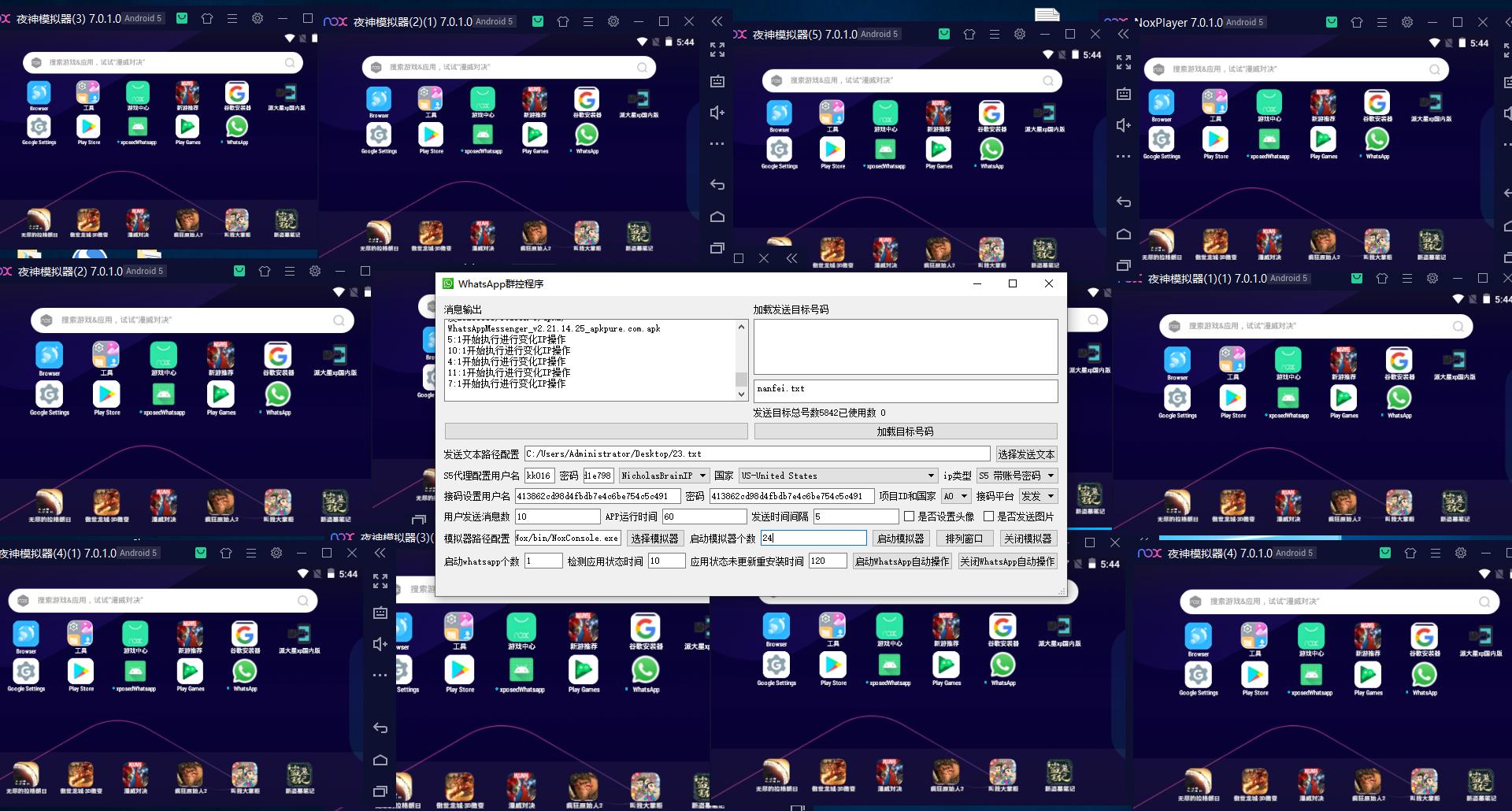This screenshot has height=811, width=1512.
Task: Expand the 项目ID和国家 A0 dropdown
Action: click(955, 496)
